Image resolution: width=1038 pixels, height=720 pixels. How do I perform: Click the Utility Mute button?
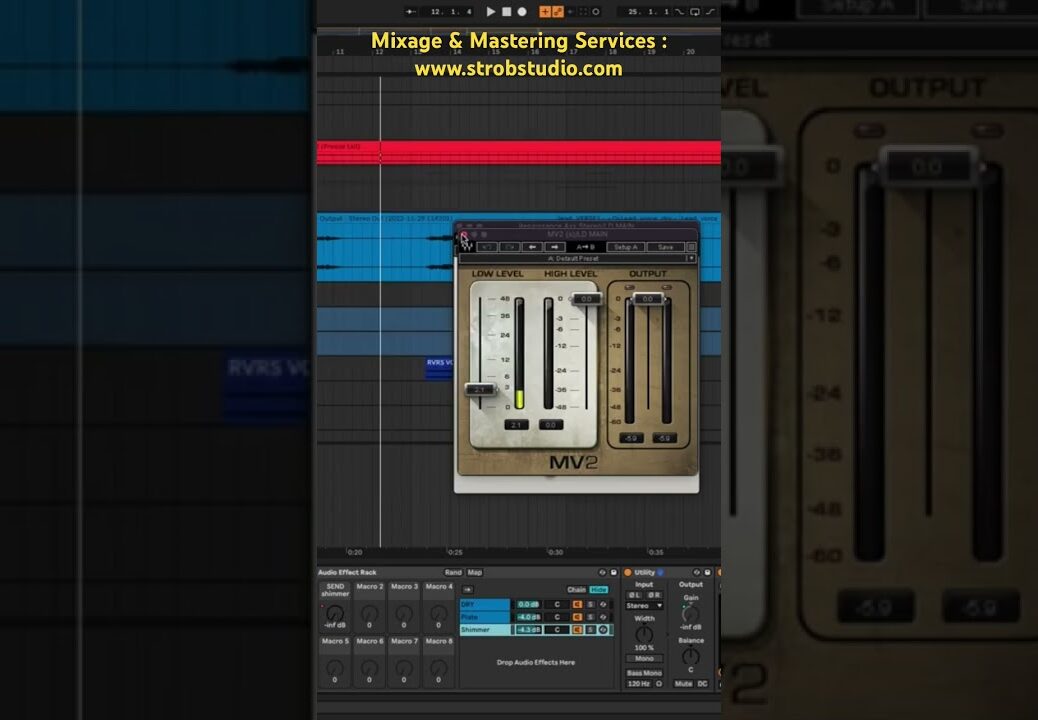pos(683,684)
